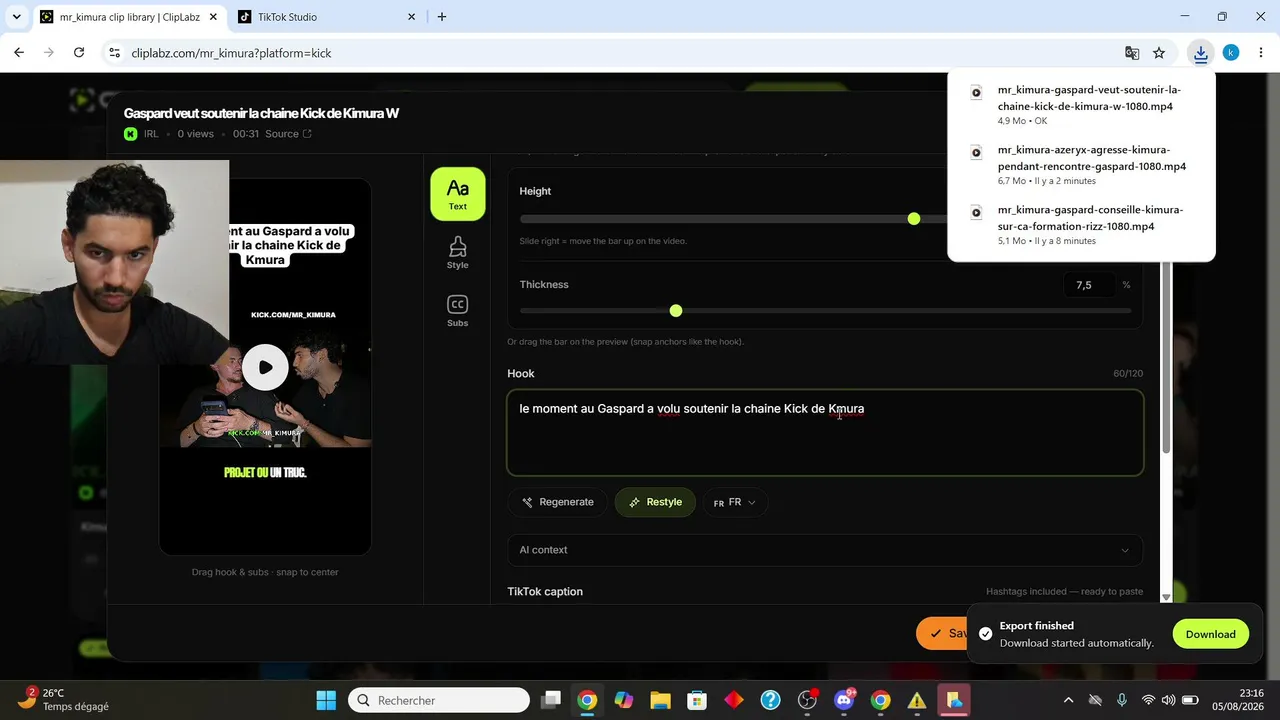Edit the Thickness percentage value field
The height and width of the screenshot is (720, 1280).
coord(1087,285)
